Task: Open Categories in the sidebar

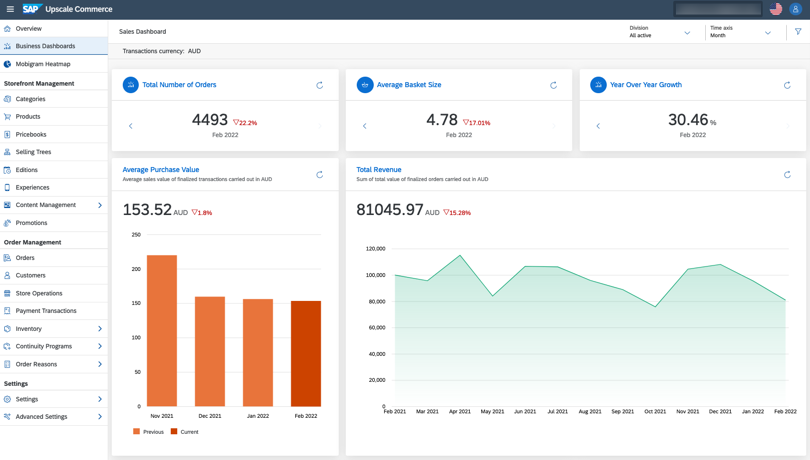Action: (54, 99)
